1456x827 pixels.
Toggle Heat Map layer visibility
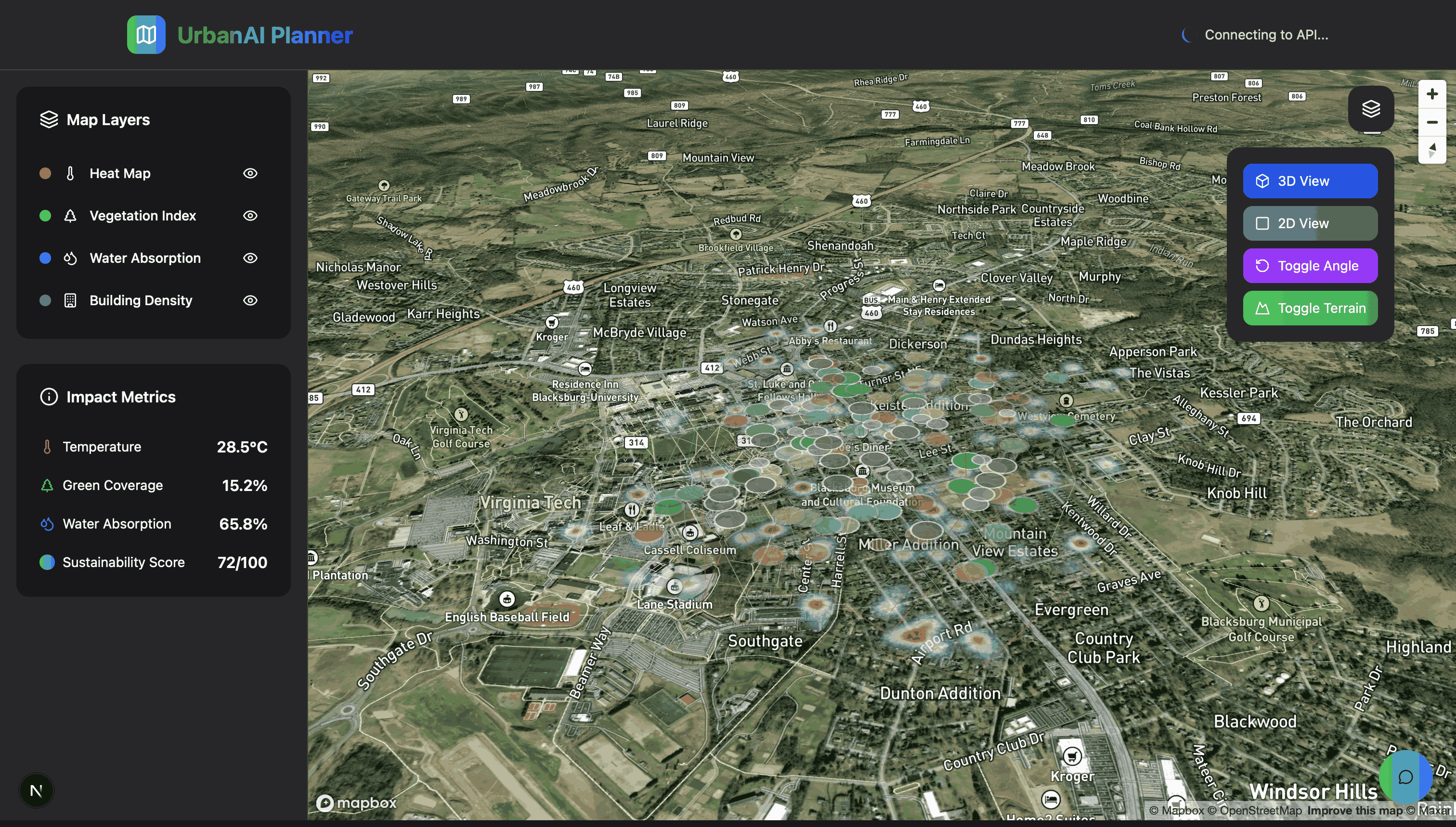(250, 173)
